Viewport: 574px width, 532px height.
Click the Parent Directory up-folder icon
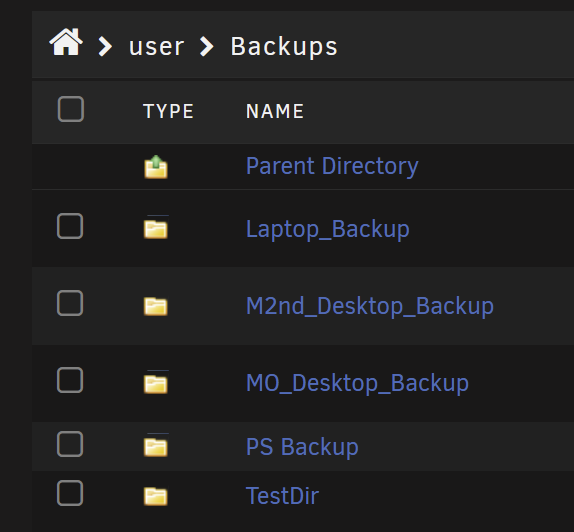(x=156, y=167)
